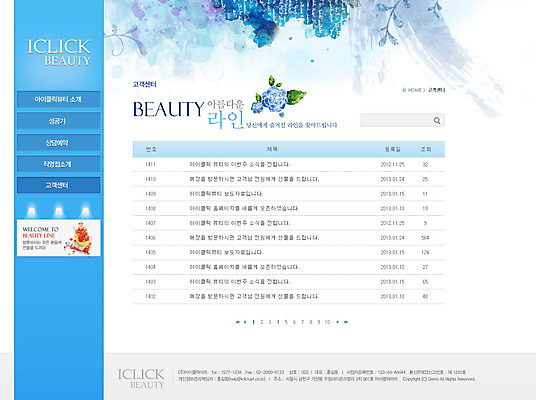Image resolution: width=536 pixels, height=400 pixels.
Task: Go to the first page with double-left arrow
Action: tap(238, 322)
